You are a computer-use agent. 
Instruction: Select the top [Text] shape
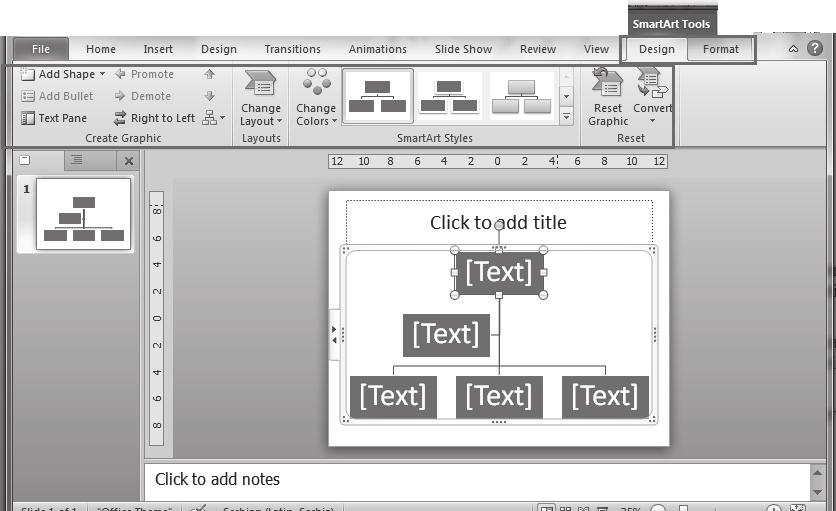coord(499,272)
